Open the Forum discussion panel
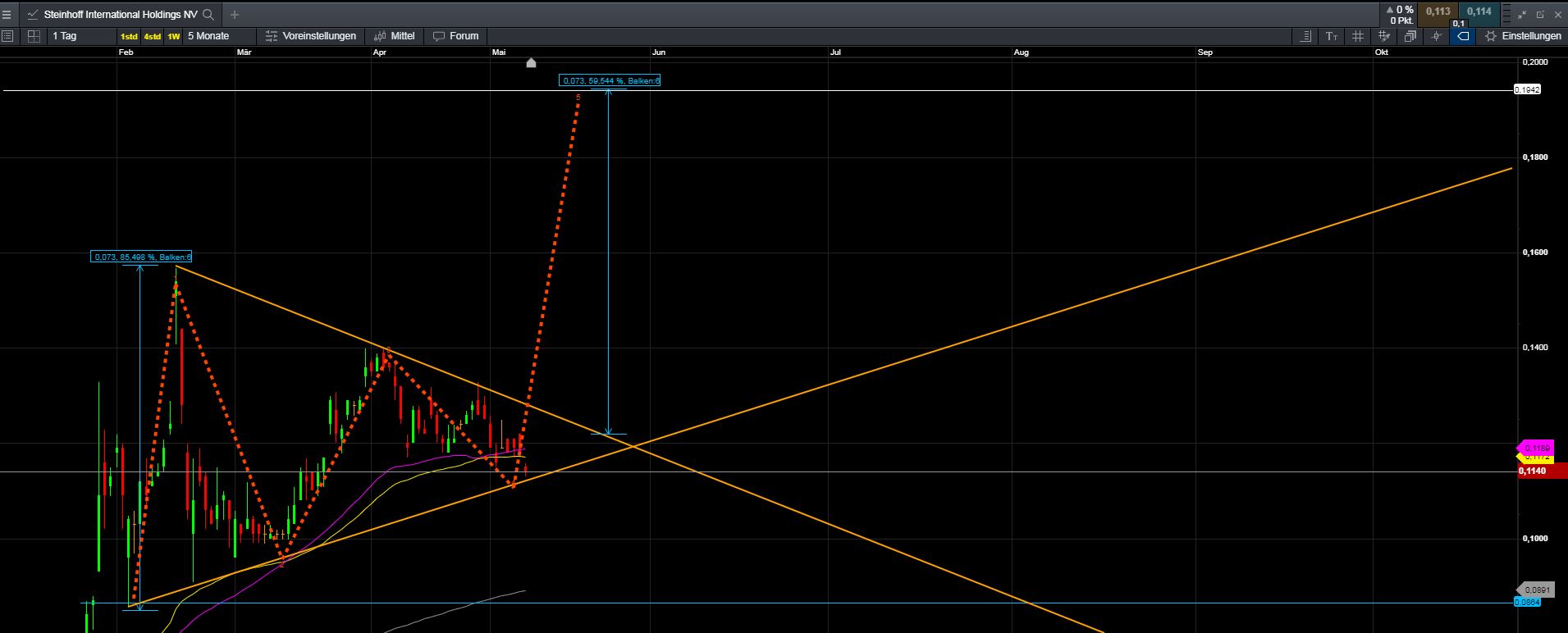Image resolution: width=1568 pixels, height=633 pixels. tap(456, 36)
